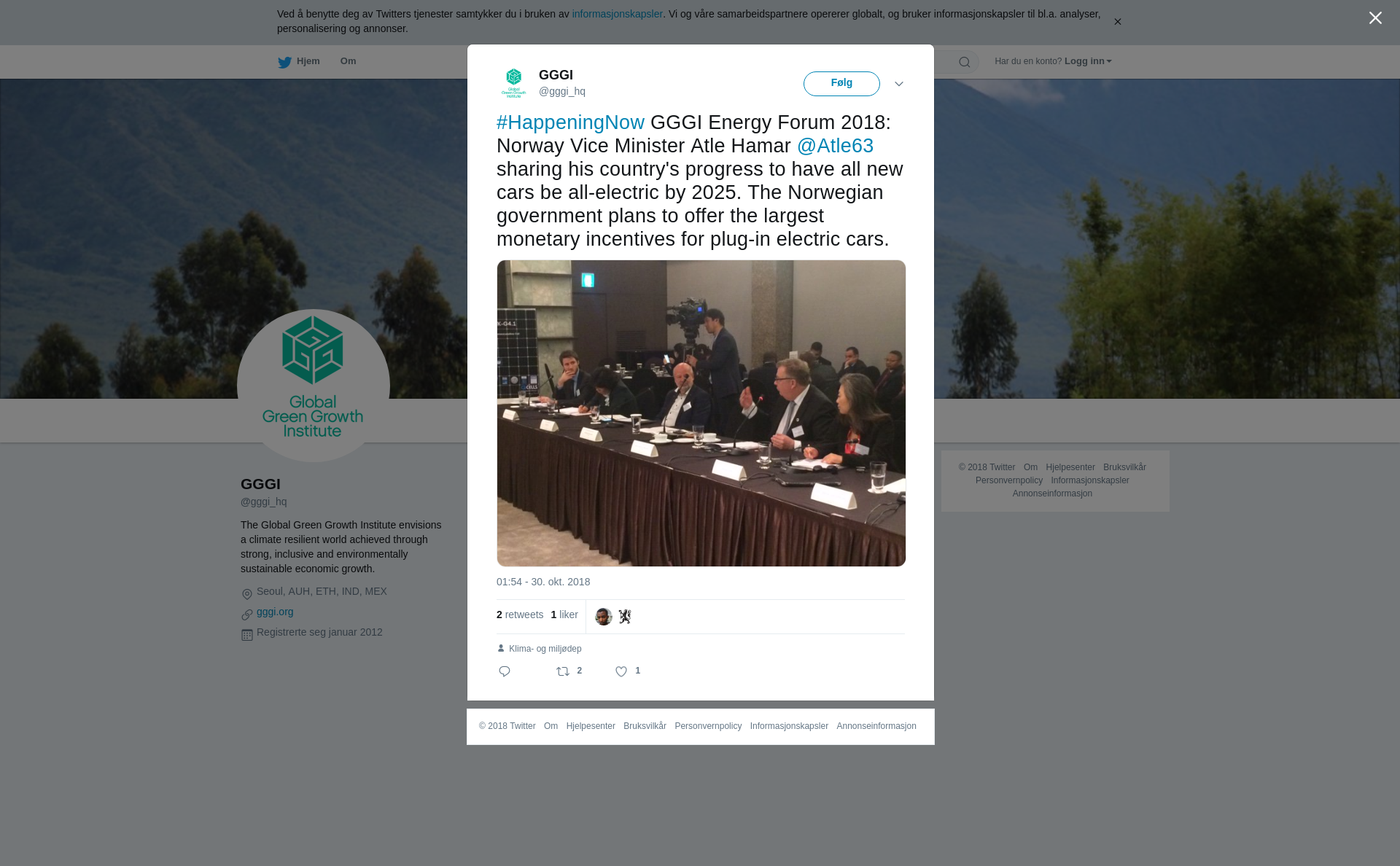The image size is (1400, 866).
Task: Click the search magnifier icon
Action: (x=965, y=62)
